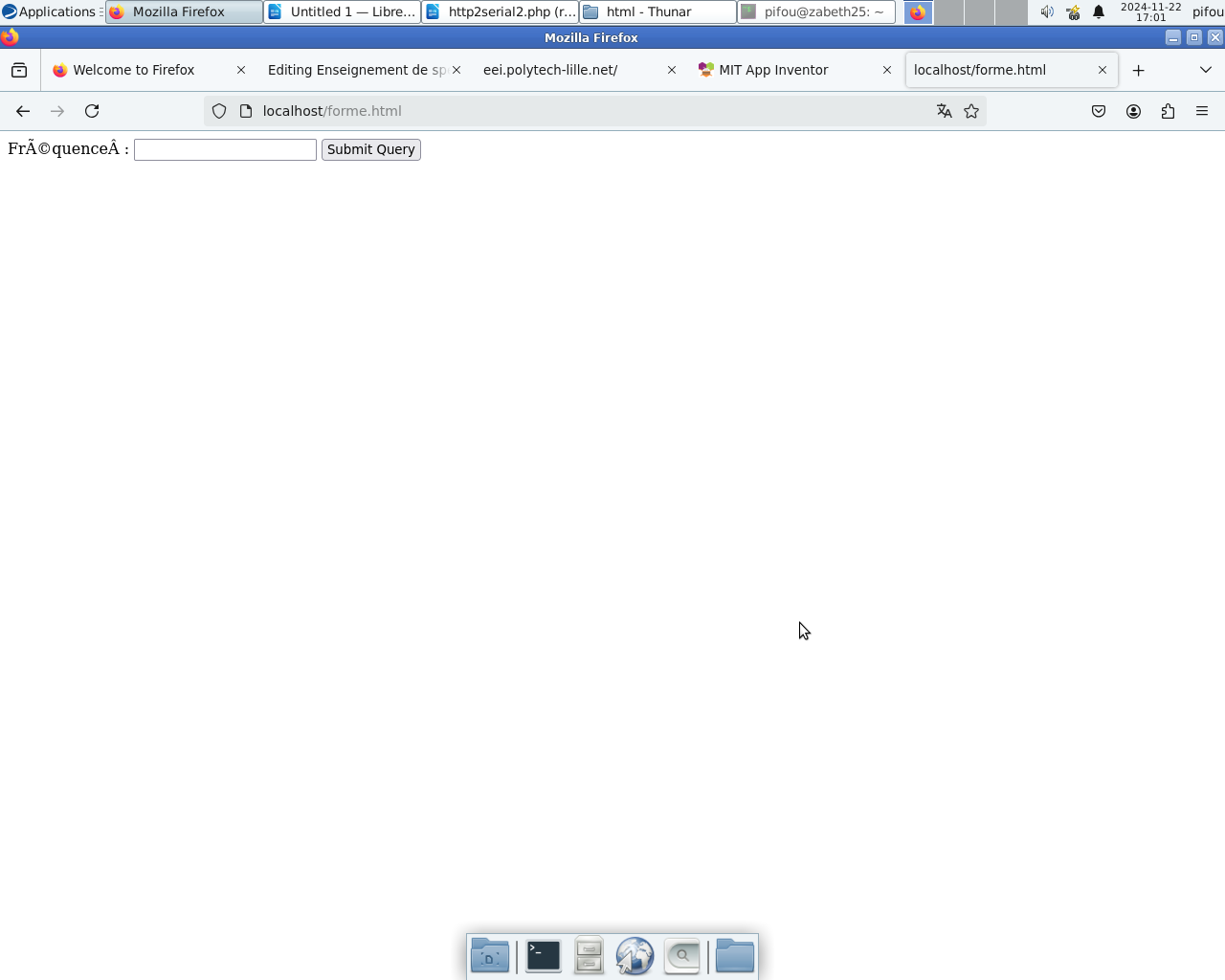This screenshot has width=1225, height=980.
Task: Minimize the Firefox window
Action: (x=1172, y=37)
